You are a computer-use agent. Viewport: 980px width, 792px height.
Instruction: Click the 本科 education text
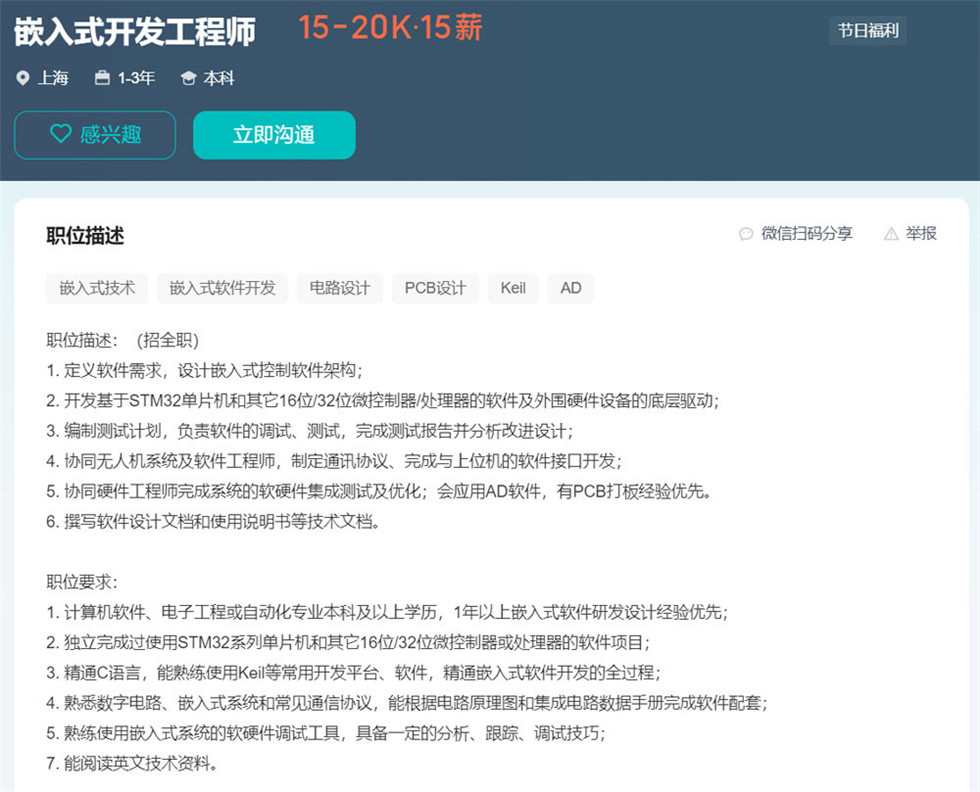coord(219,78)
